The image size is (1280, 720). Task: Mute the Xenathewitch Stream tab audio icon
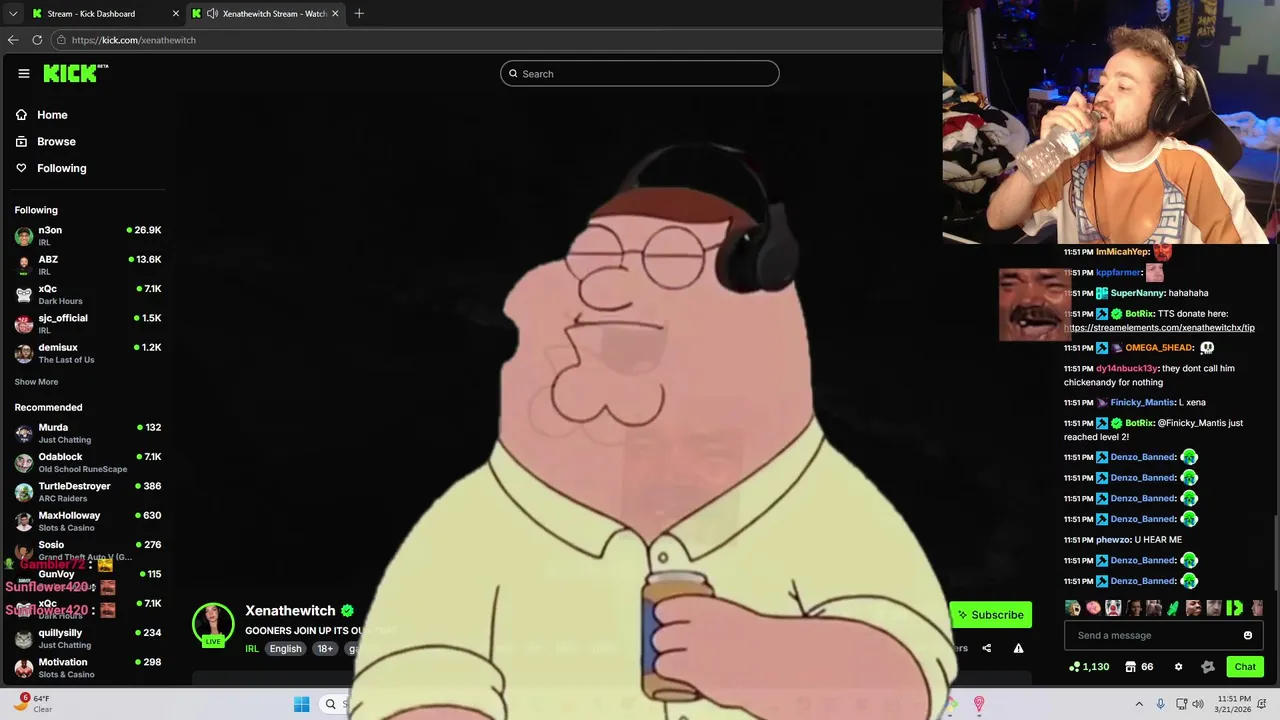[x=212, y=14]
